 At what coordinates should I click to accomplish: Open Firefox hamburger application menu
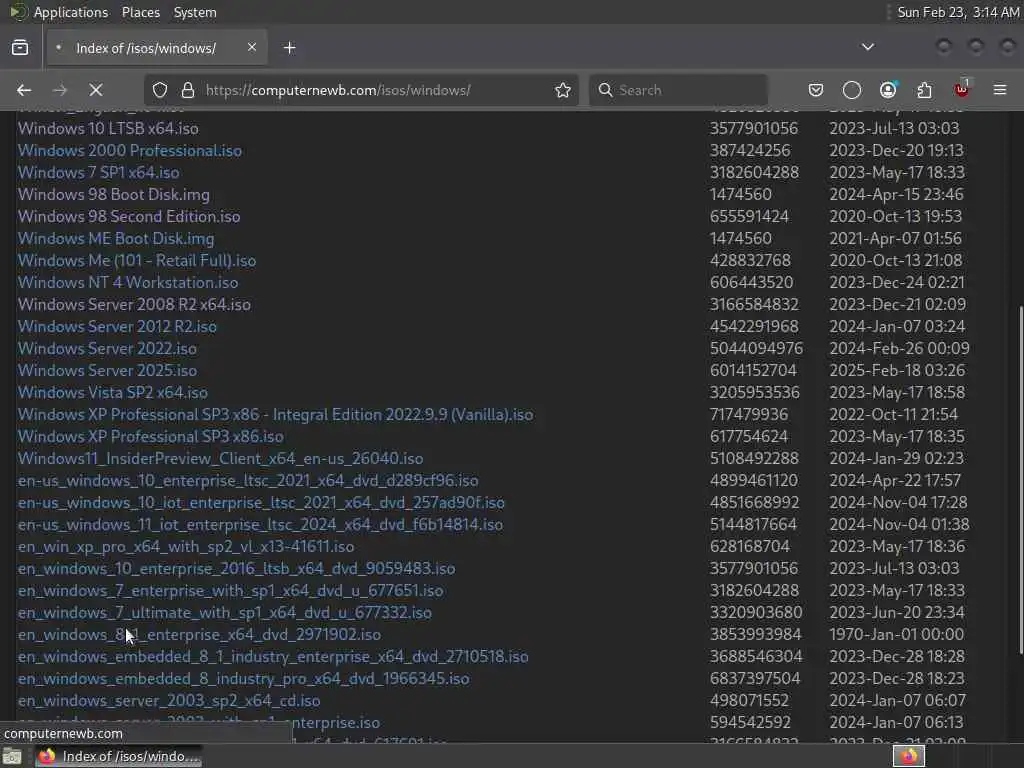[999, 90]
